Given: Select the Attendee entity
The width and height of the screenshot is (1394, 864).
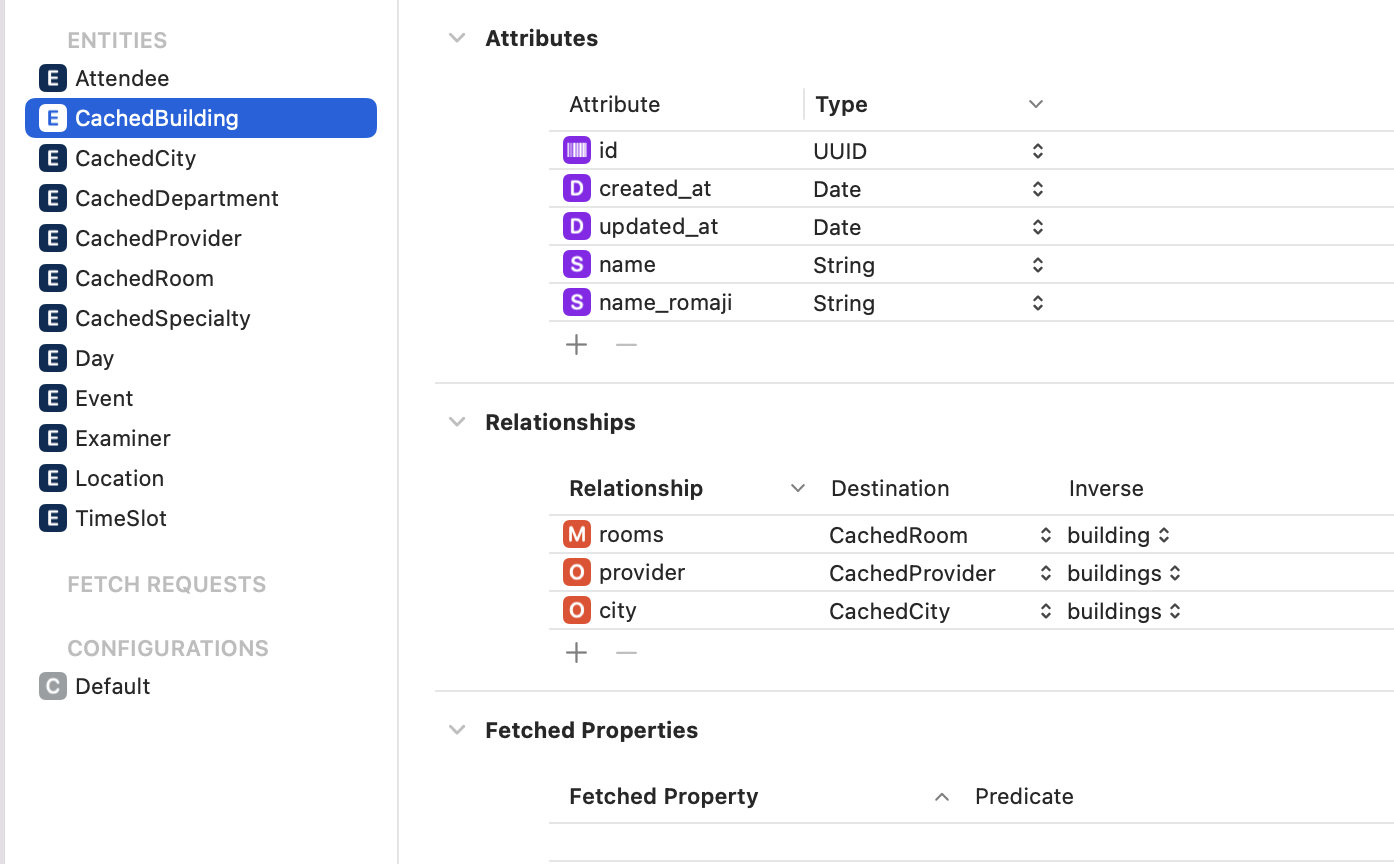Looking at the screenshot, I should click(122, 78).
